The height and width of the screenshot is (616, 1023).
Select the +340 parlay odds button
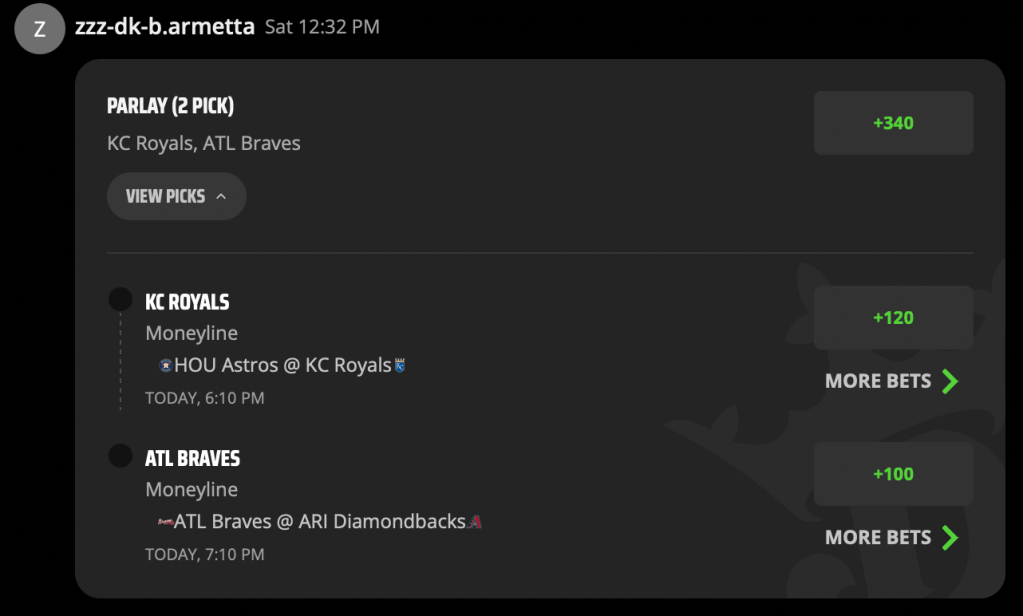[893, 123]
